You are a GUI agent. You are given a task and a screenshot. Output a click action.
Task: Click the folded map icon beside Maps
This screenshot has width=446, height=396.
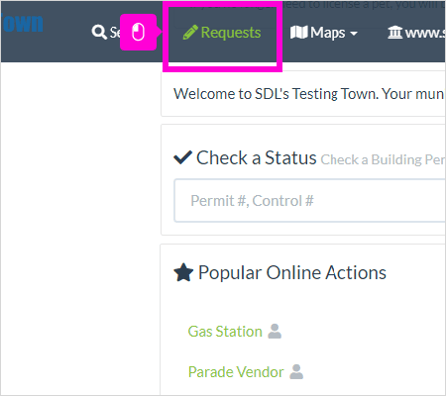coord(298,32)
